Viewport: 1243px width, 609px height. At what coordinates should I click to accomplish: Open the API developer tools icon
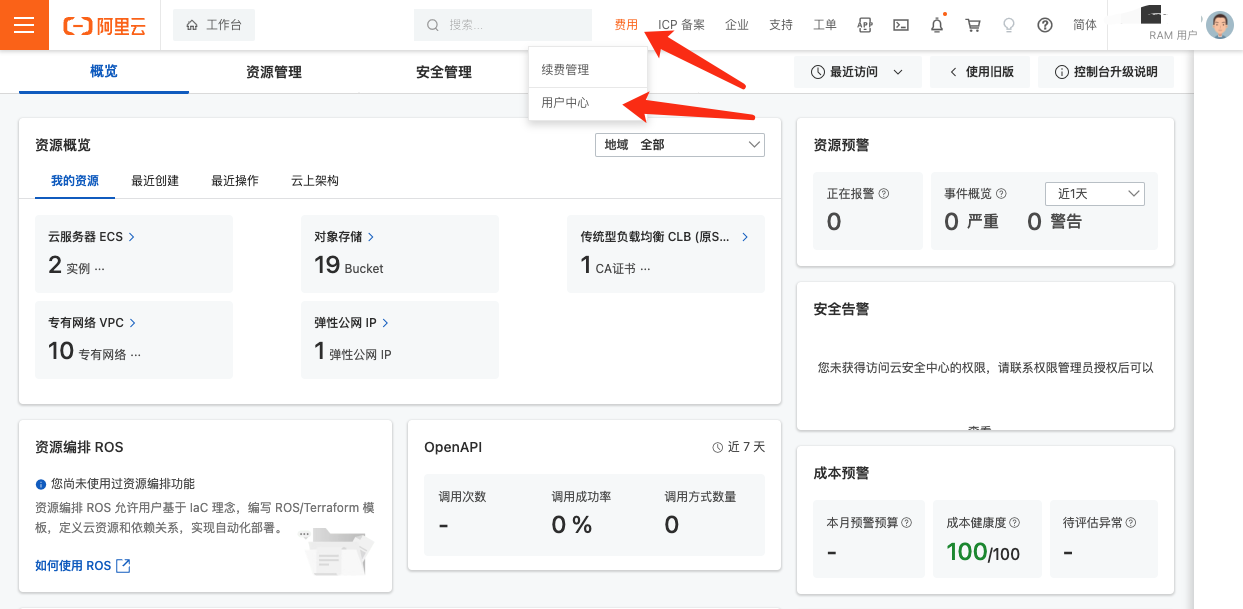pos(866,25)
